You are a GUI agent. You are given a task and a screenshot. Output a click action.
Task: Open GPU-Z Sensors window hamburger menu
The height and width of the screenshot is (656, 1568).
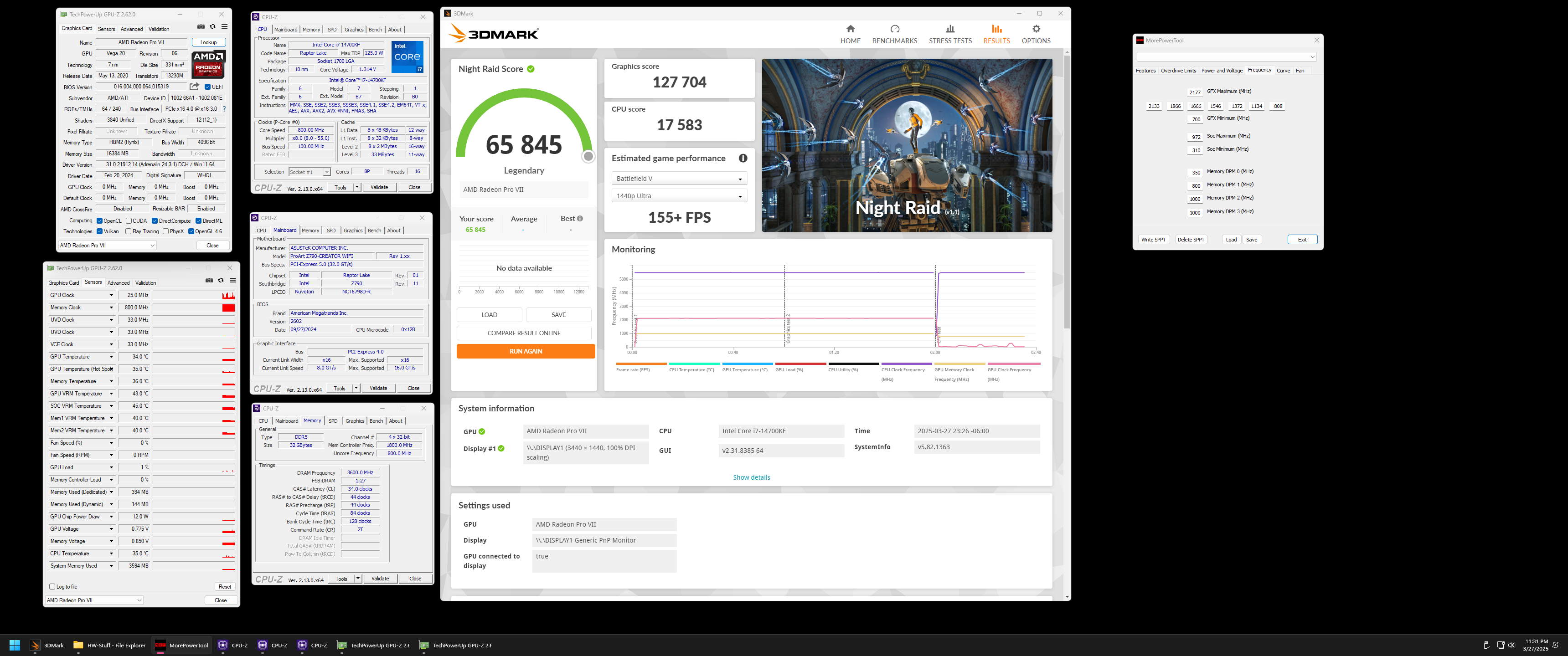(x=232, y=281)
